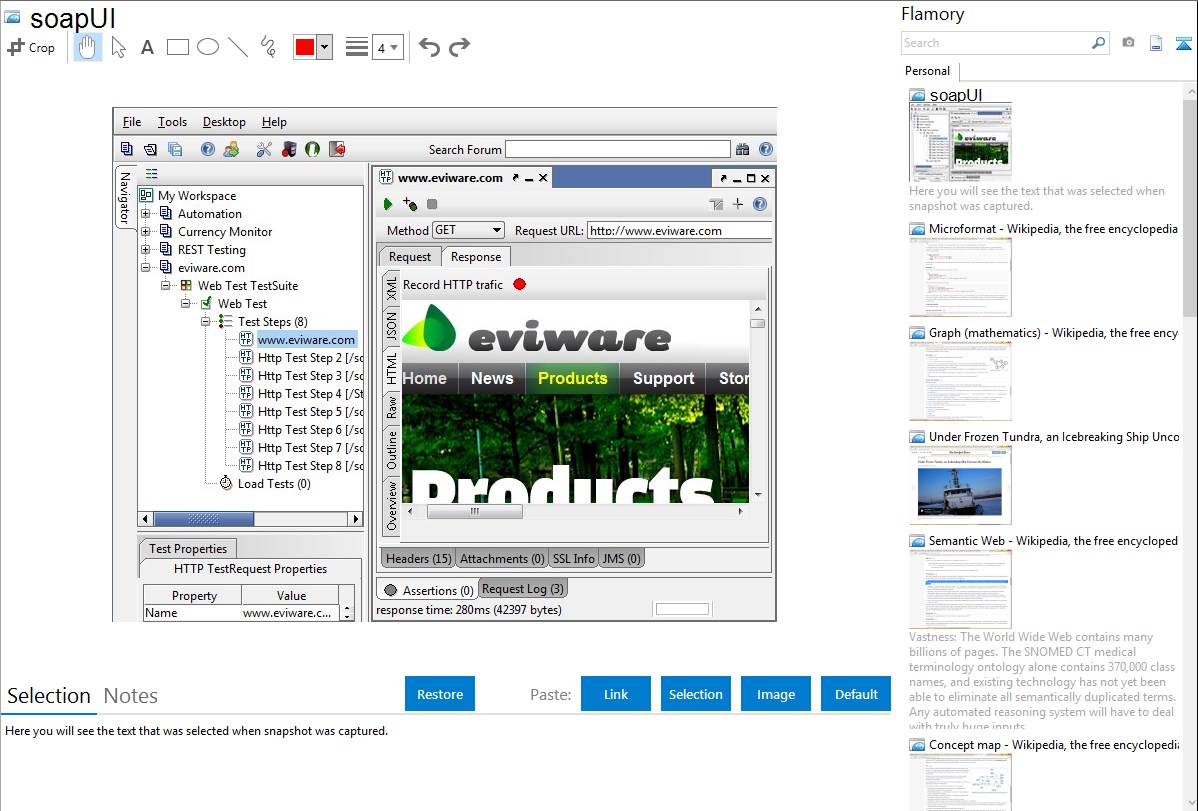The width and height of the screenshot is (1198, 811).
Task: Click the Search Forum input field
Action: (617, 149)
